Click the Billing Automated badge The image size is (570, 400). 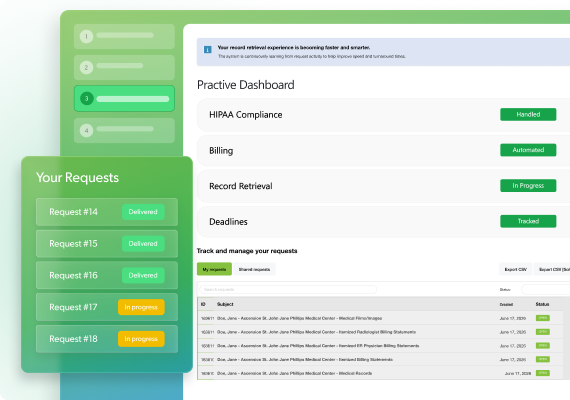tap(528, 150)
